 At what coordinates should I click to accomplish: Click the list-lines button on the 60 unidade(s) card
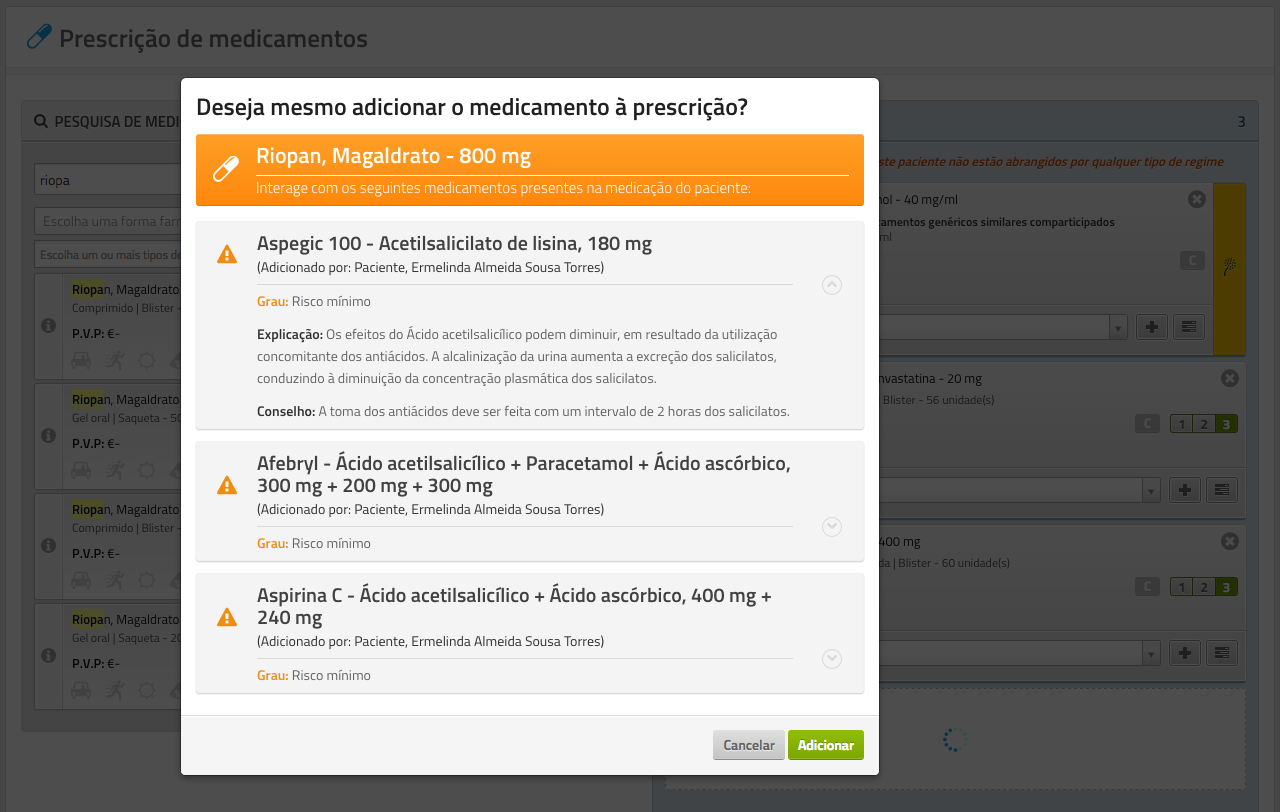(x=1221, y=653)
